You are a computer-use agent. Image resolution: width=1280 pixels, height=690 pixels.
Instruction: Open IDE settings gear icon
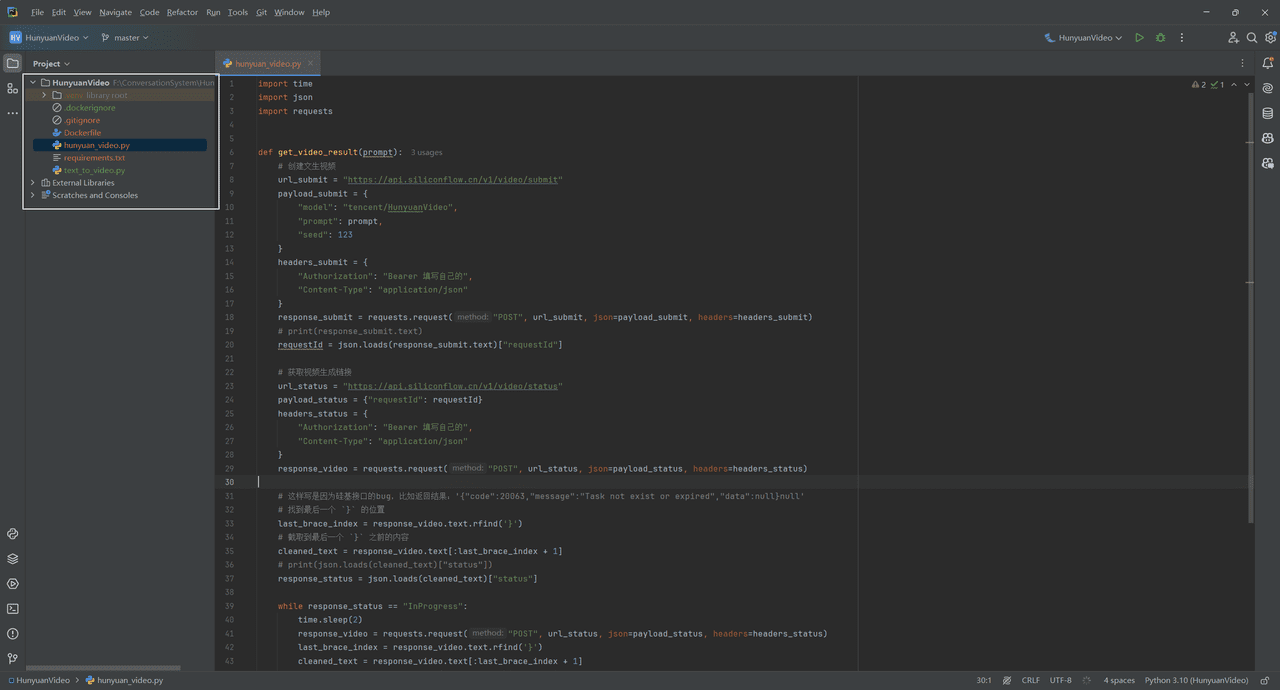point(1270,38)
